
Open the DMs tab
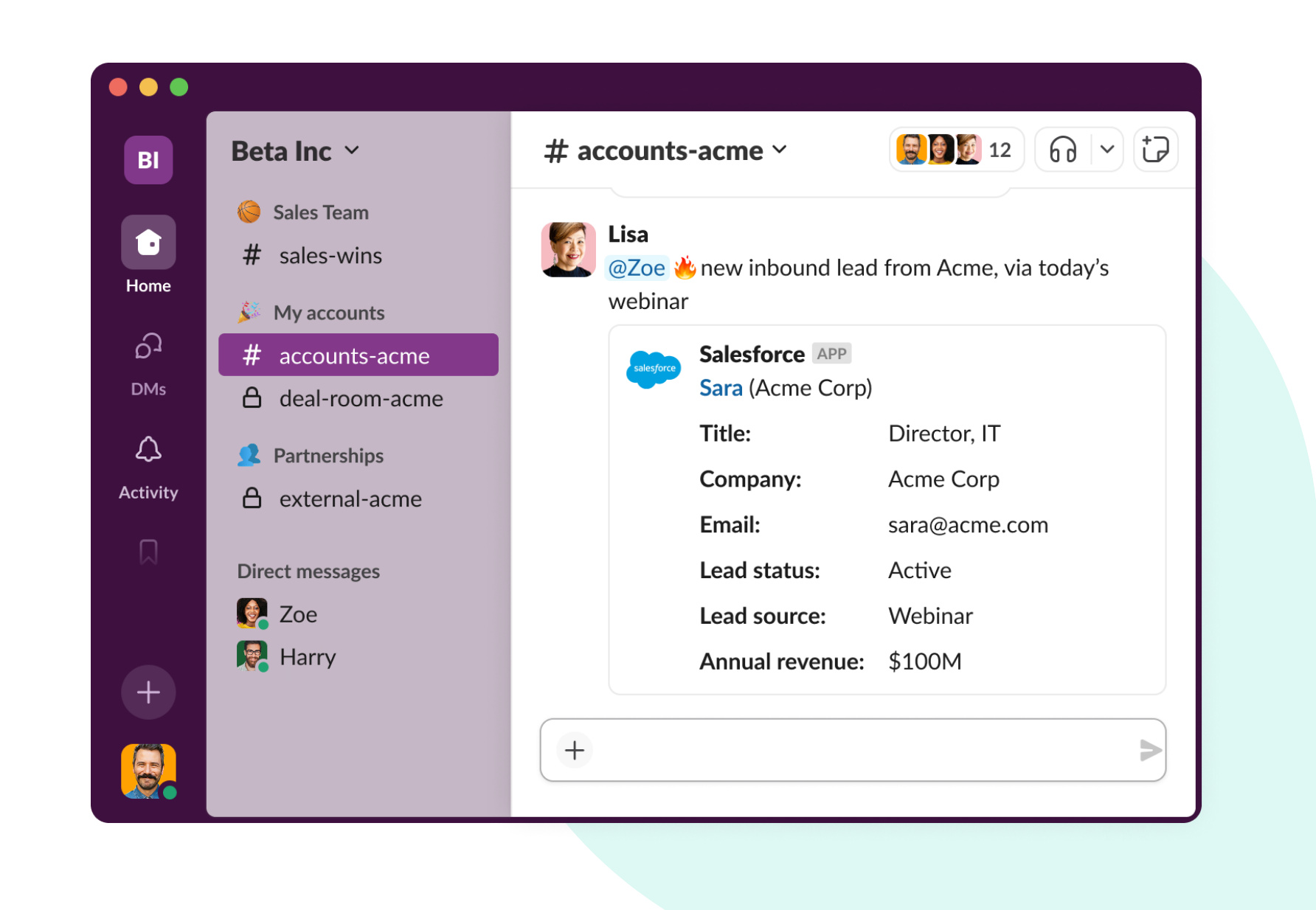(x=148, y=364)
